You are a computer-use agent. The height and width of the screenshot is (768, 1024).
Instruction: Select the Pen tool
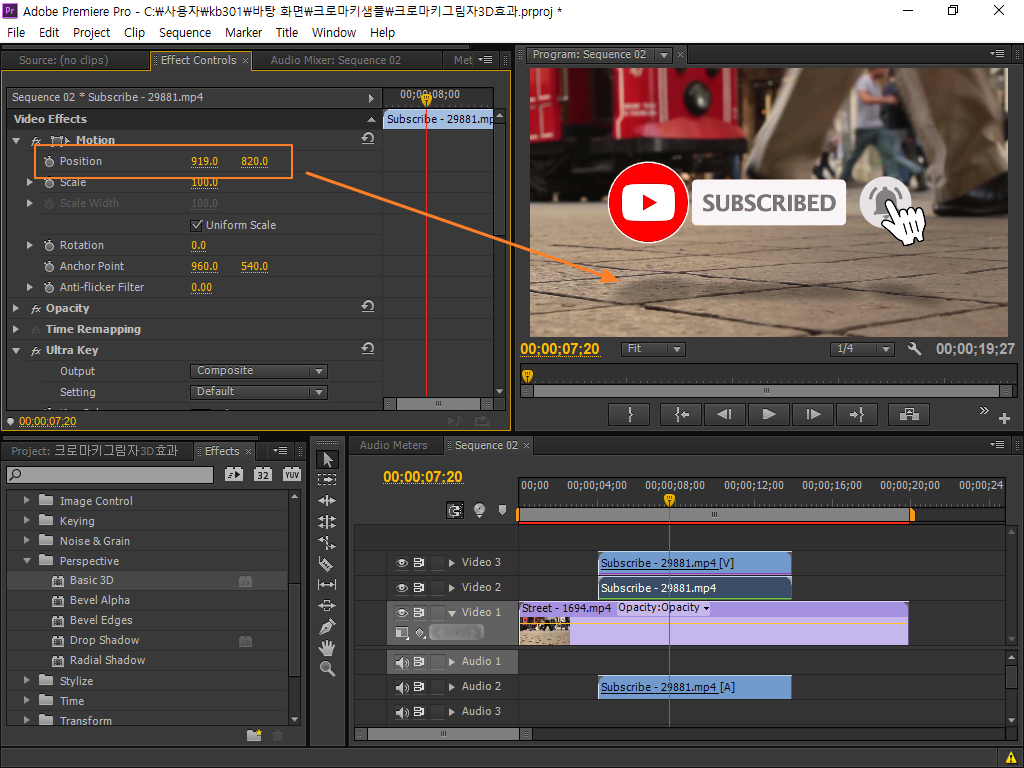[x=327, y=627]
